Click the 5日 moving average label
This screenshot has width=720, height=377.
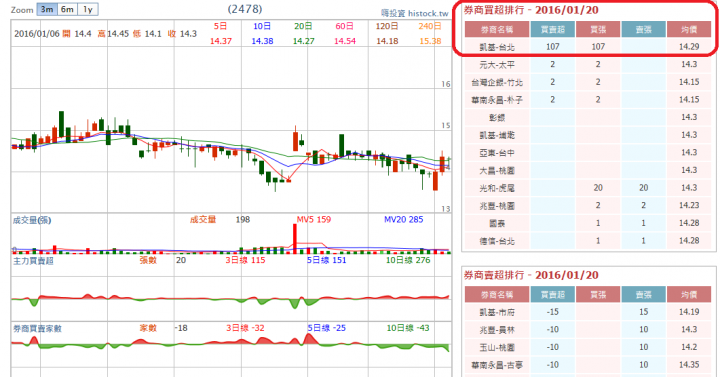[220, 26]
